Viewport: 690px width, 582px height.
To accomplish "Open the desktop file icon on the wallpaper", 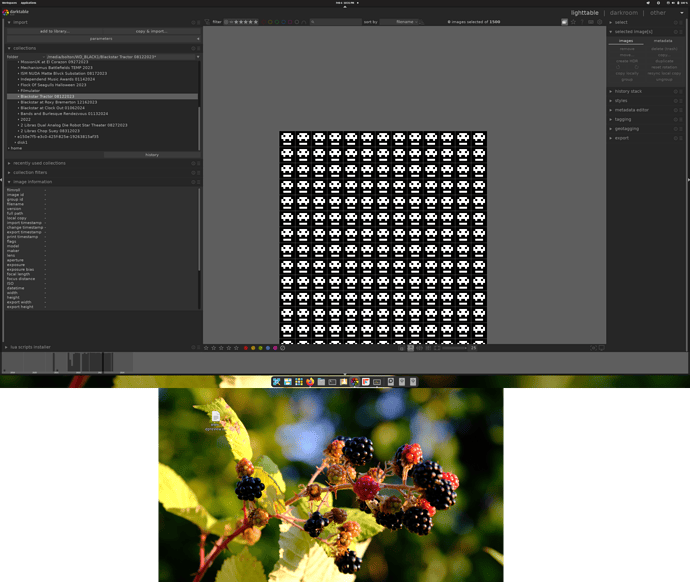I will click(x=216, y=421).
